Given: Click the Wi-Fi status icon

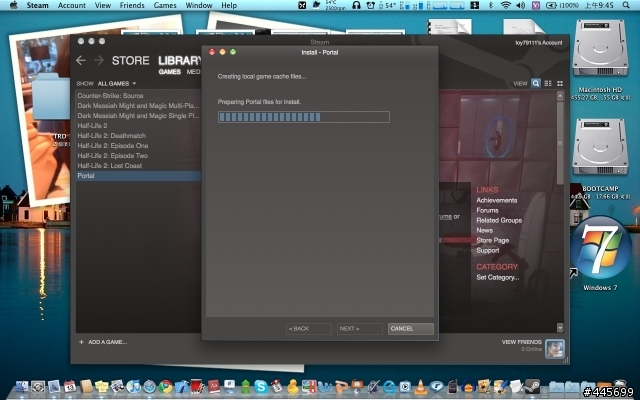Looking at the screenshot, I should pyautogui.click(x=506, y=5).
